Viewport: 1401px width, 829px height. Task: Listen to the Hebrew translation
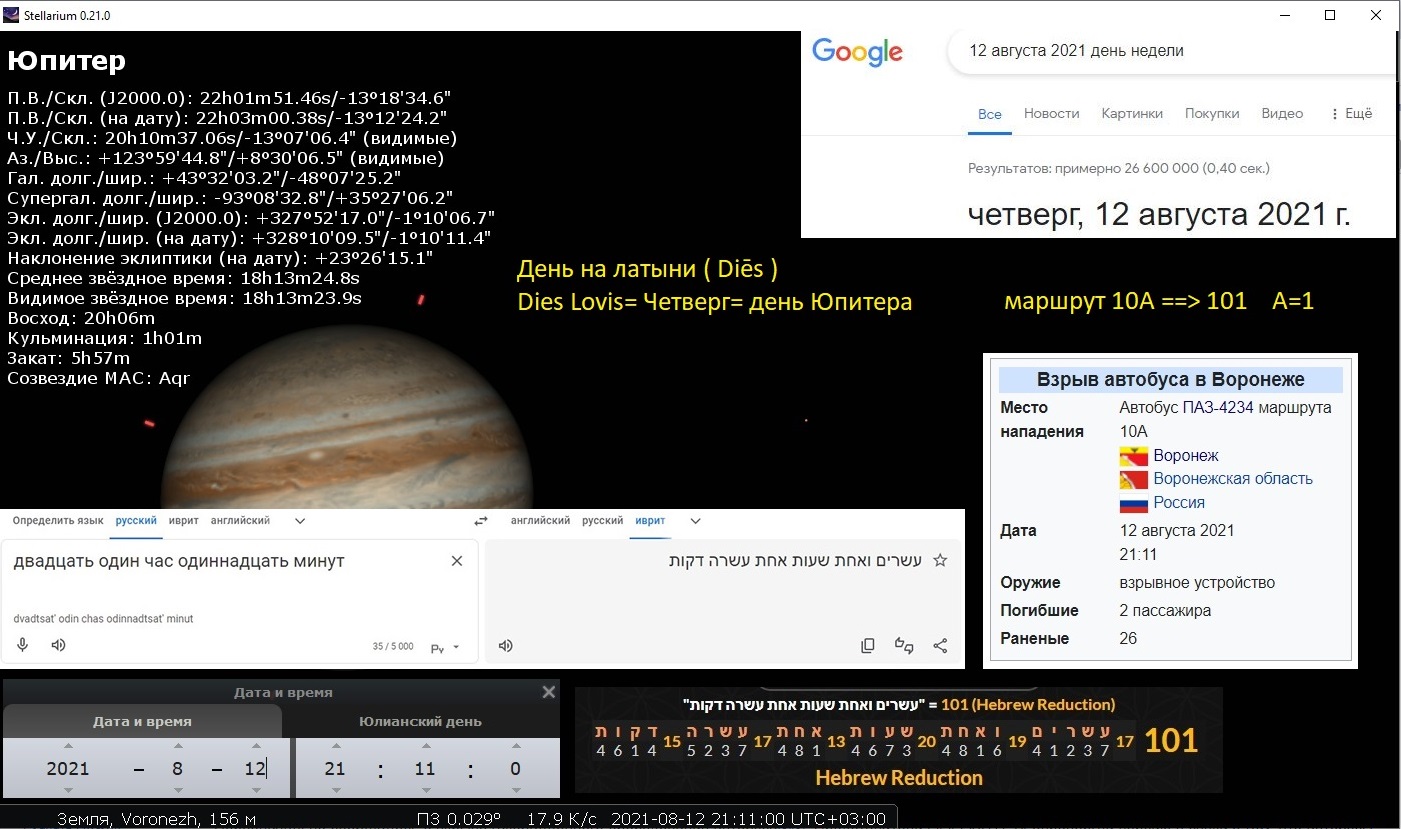point(506,646)
